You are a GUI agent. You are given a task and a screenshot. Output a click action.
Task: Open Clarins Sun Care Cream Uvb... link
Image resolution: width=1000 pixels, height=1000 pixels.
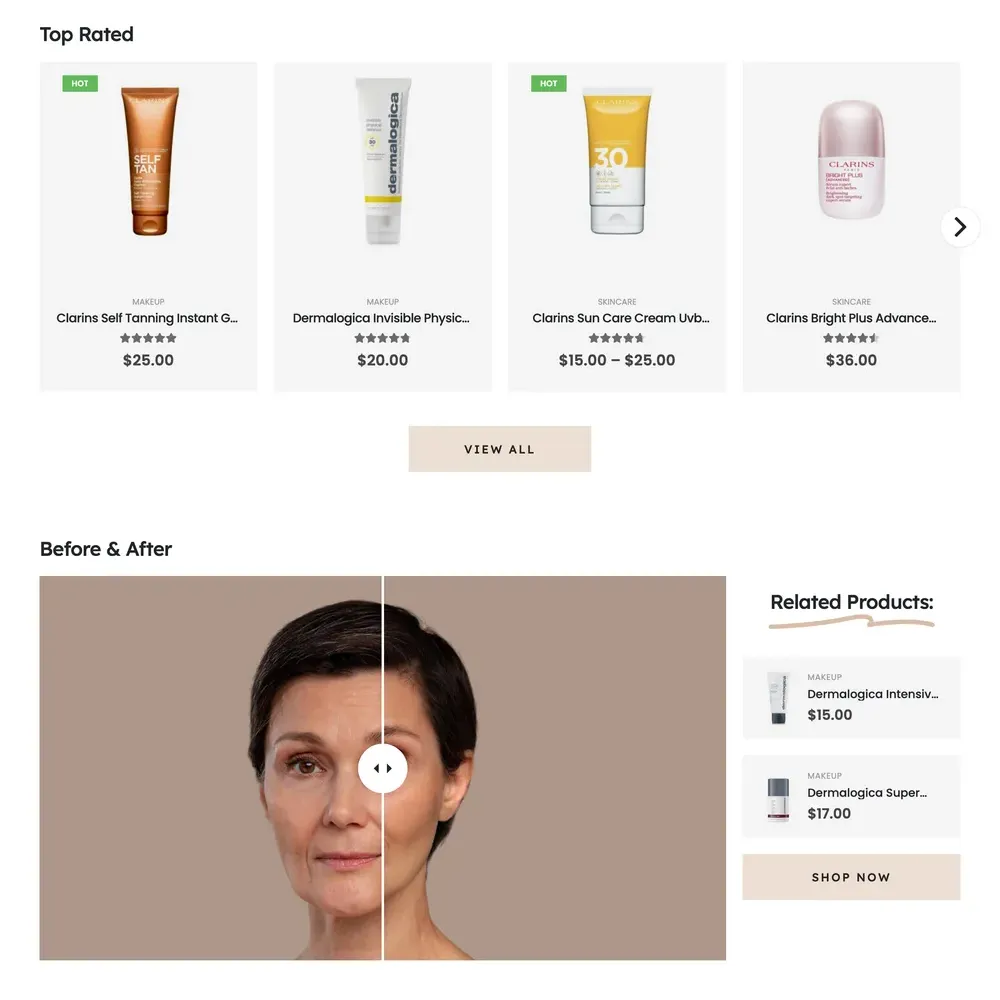pos(621,318)
